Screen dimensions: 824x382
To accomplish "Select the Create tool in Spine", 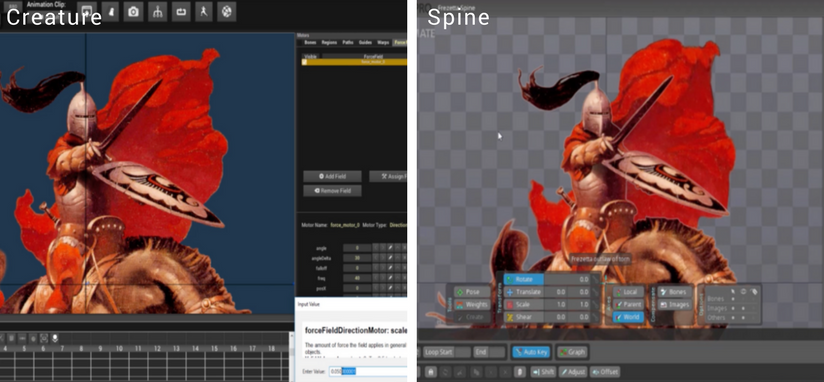I will [471, 317].
